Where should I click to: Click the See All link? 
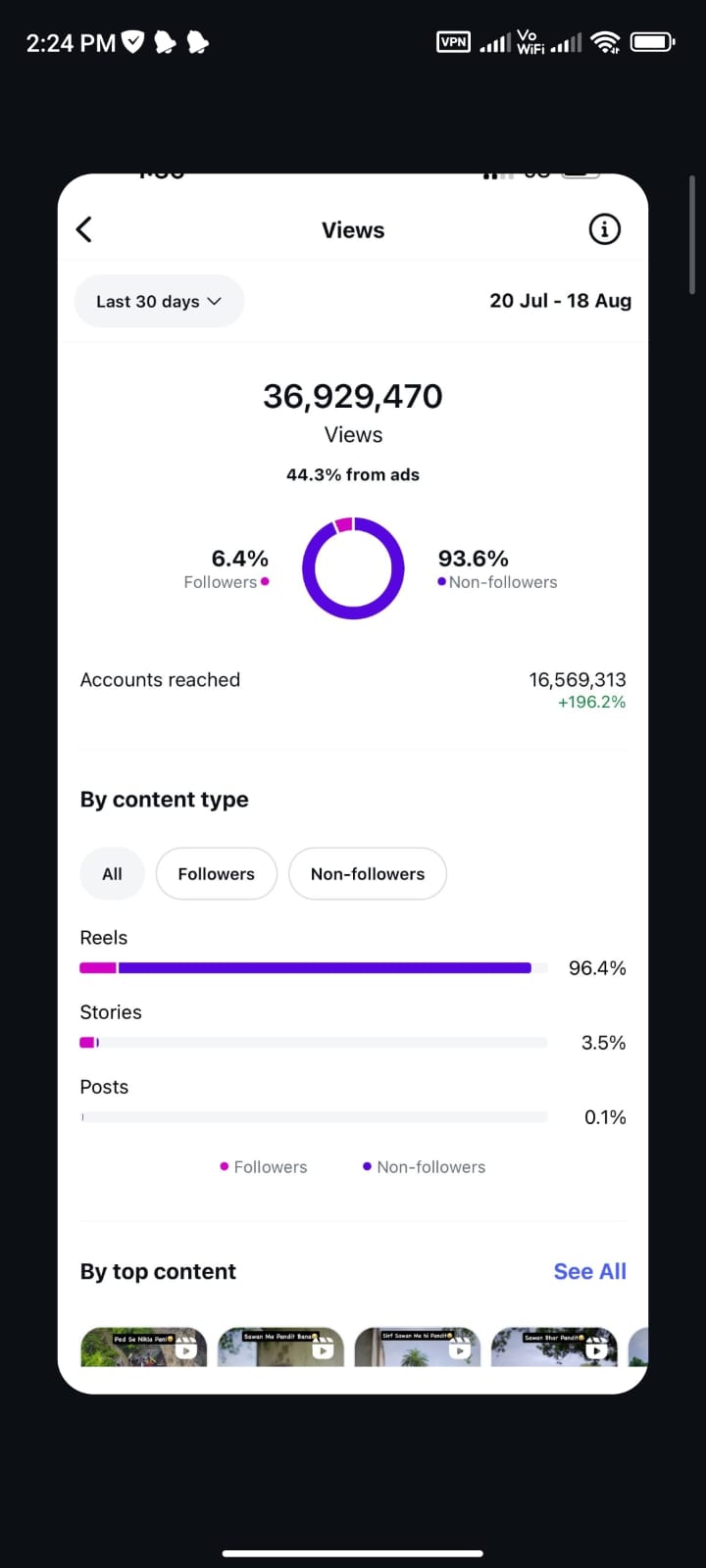pos(589,1271)
